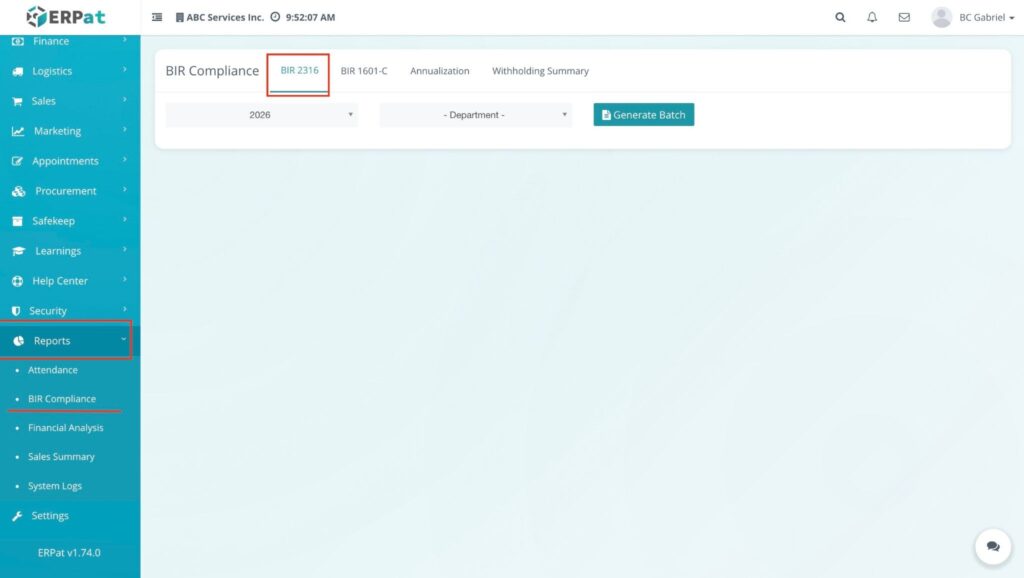Viewport: 1024px width, 578px height.
Task: Open the messages envelope icon
Action: tap(904, 17)
